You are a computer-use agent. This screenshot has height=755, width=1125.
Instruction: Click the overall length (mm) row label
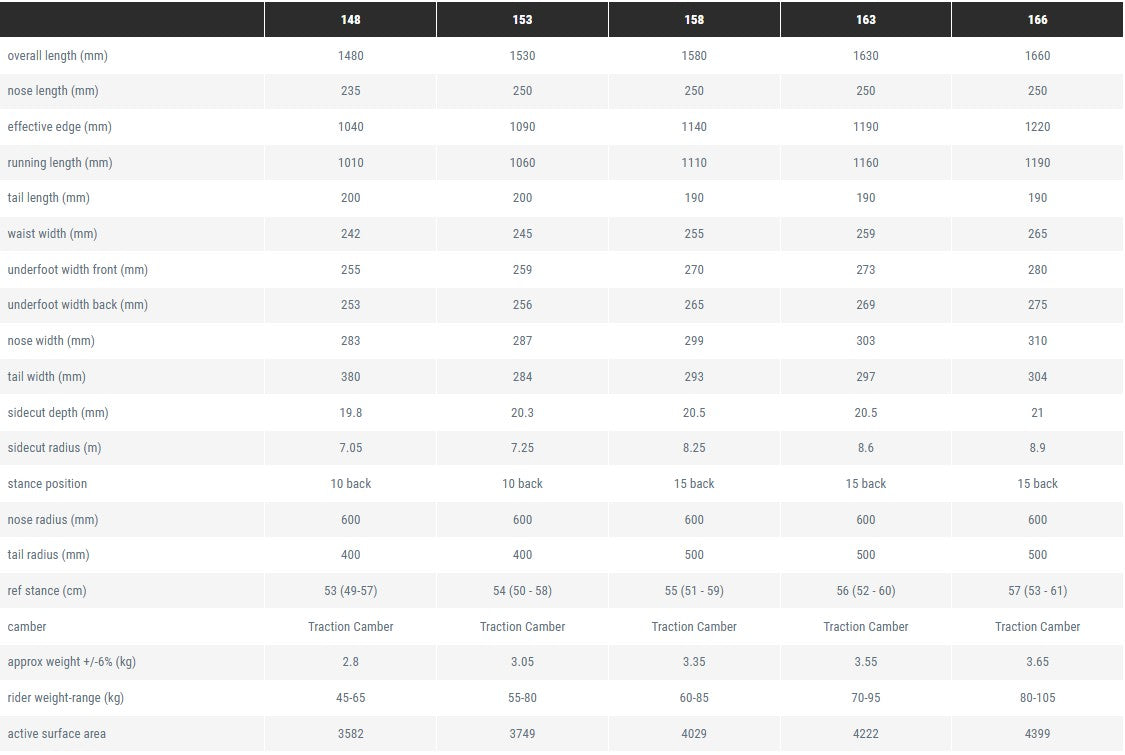(57, 56)
